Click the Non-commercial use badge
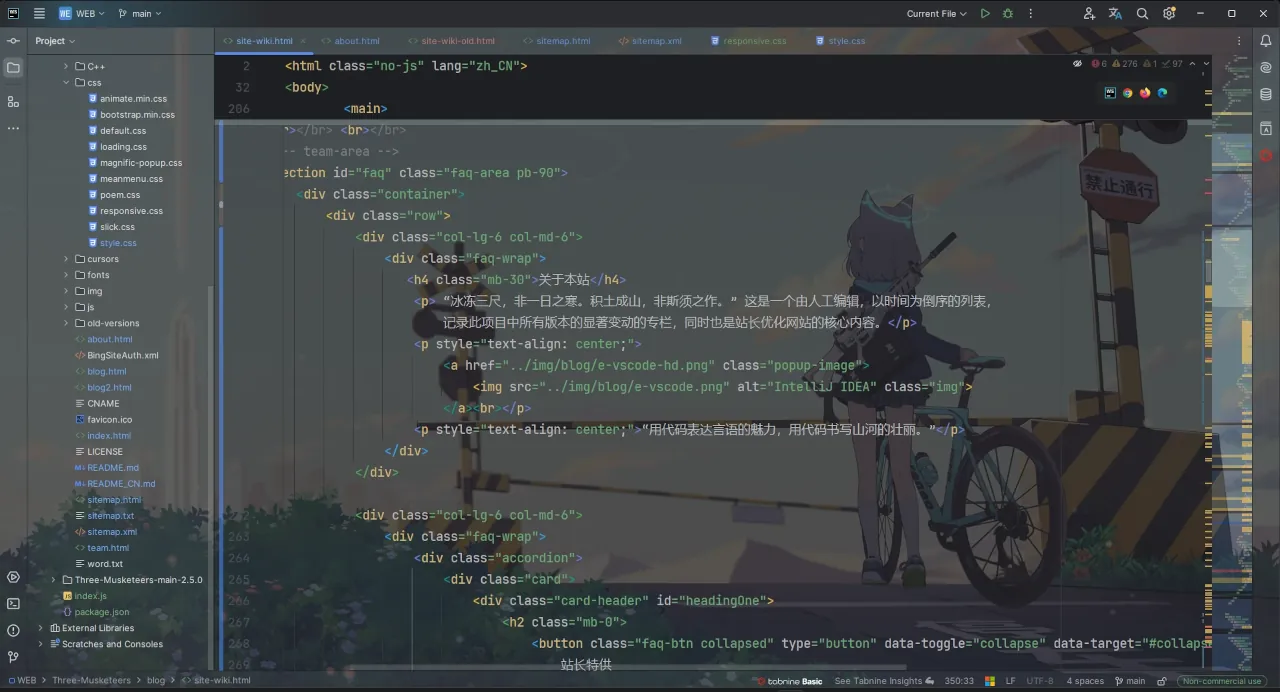Image resolution: width=1280 pixels, height=692 pixels. click(x=1221, y=681)
